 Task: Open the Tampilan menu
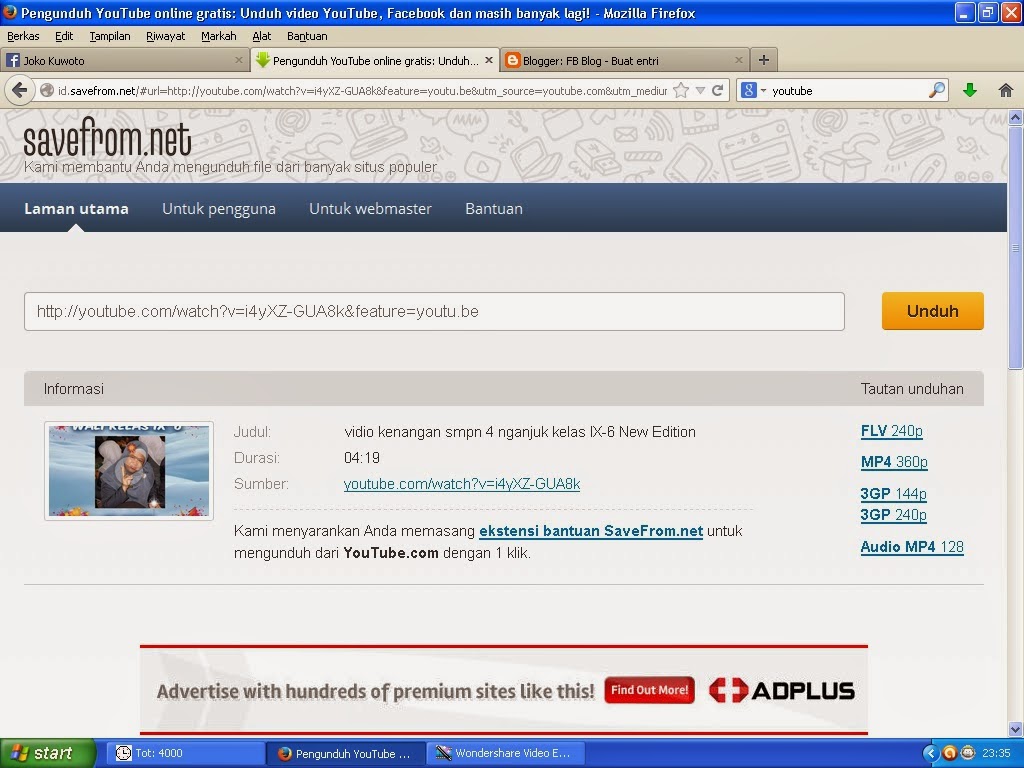point(110,36)
